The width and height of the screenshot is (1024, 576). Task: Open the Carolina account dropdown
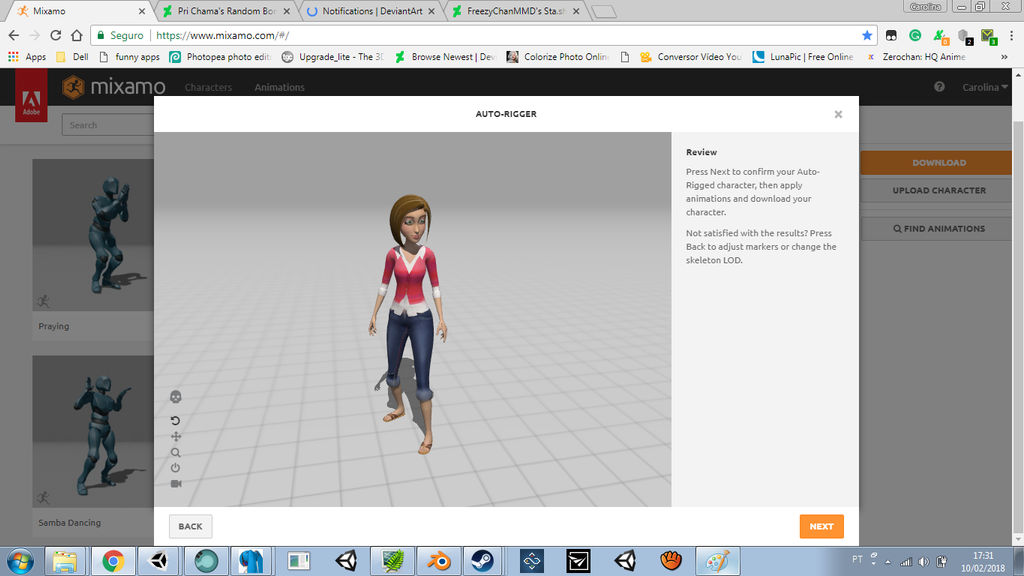coord(985,87)
